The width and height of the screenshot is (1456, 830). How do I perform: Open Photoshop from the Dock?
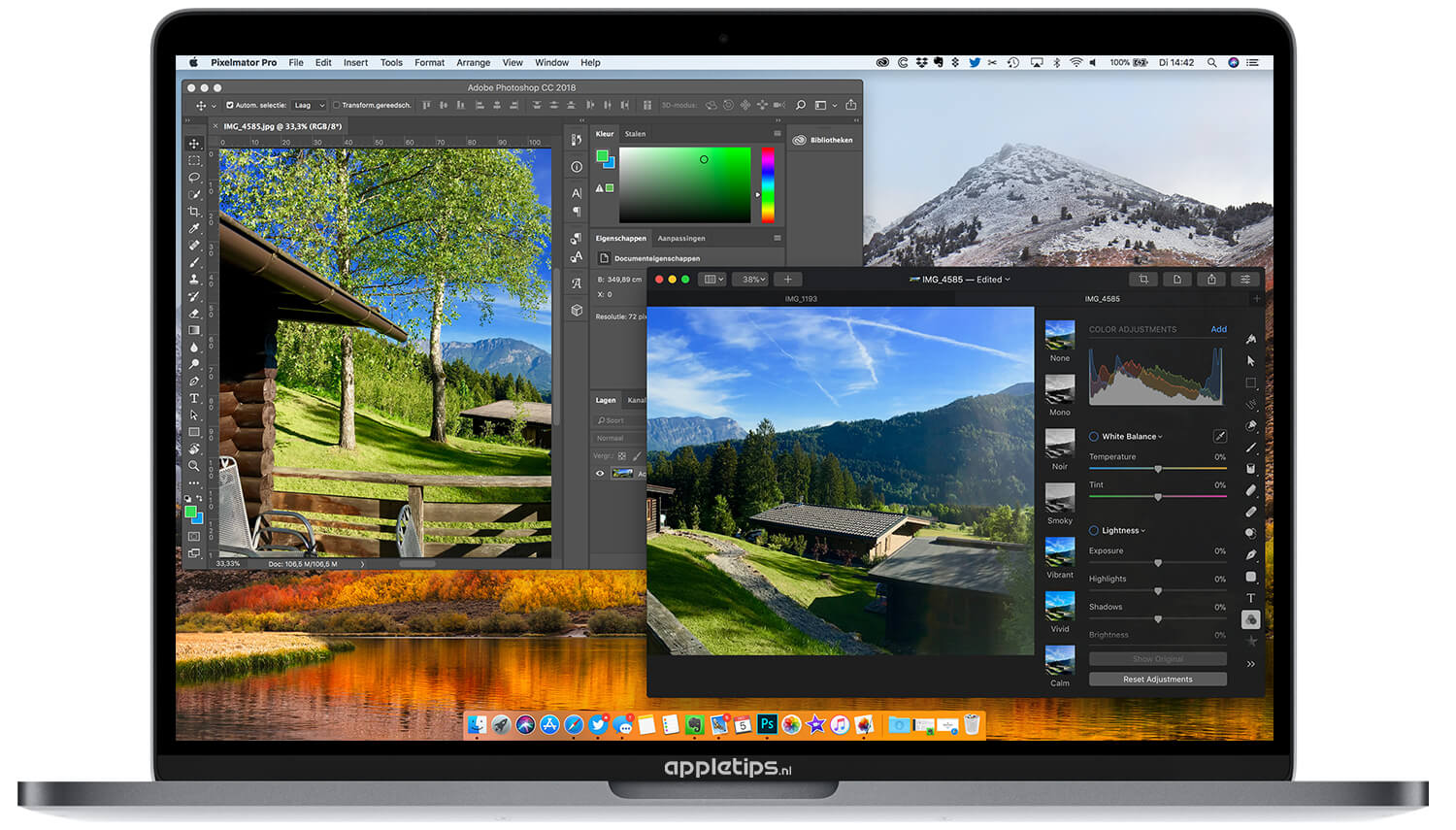(767, 724)
